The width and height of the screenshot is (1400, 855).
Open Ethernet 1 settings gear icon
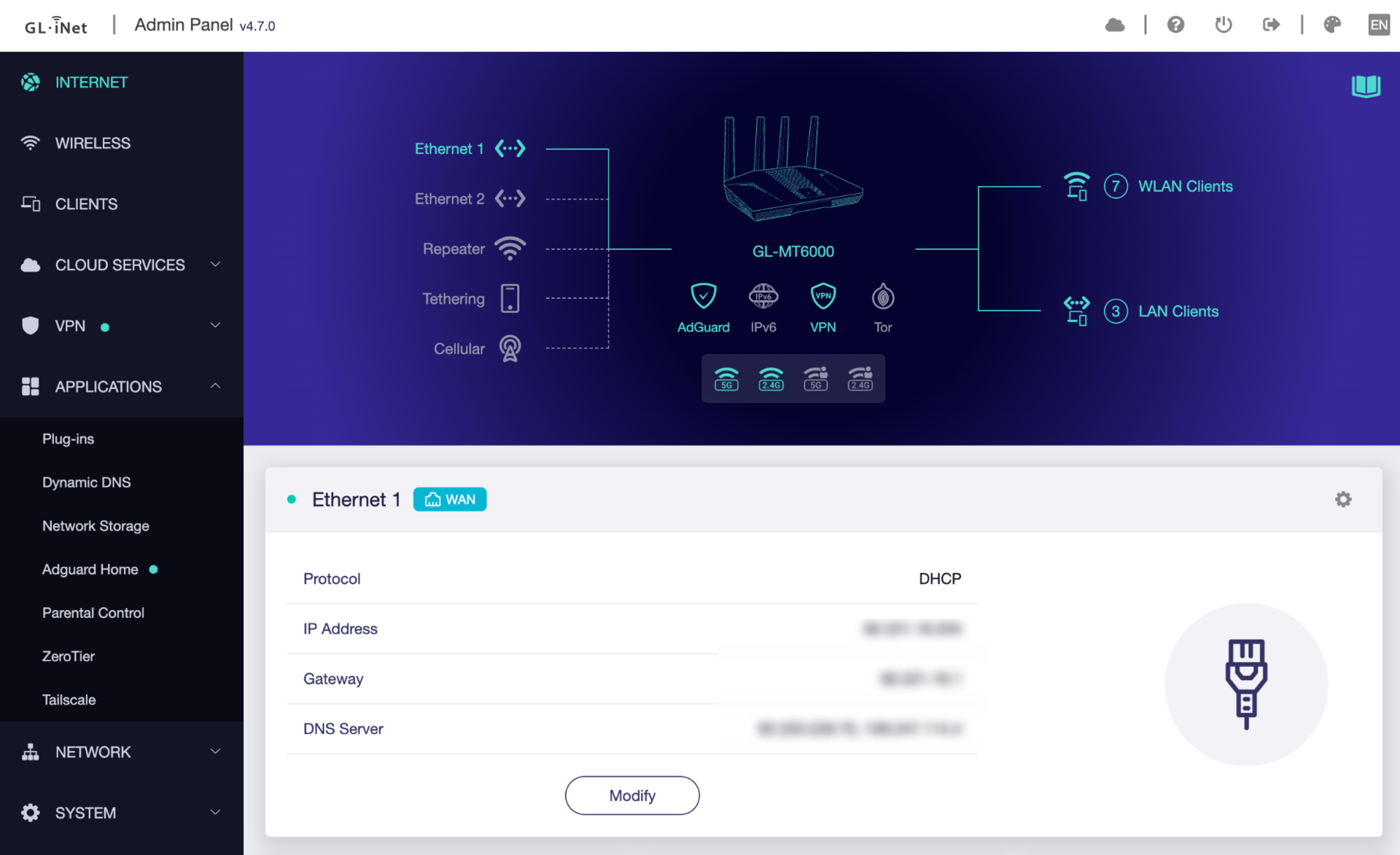pos(1343,499)
